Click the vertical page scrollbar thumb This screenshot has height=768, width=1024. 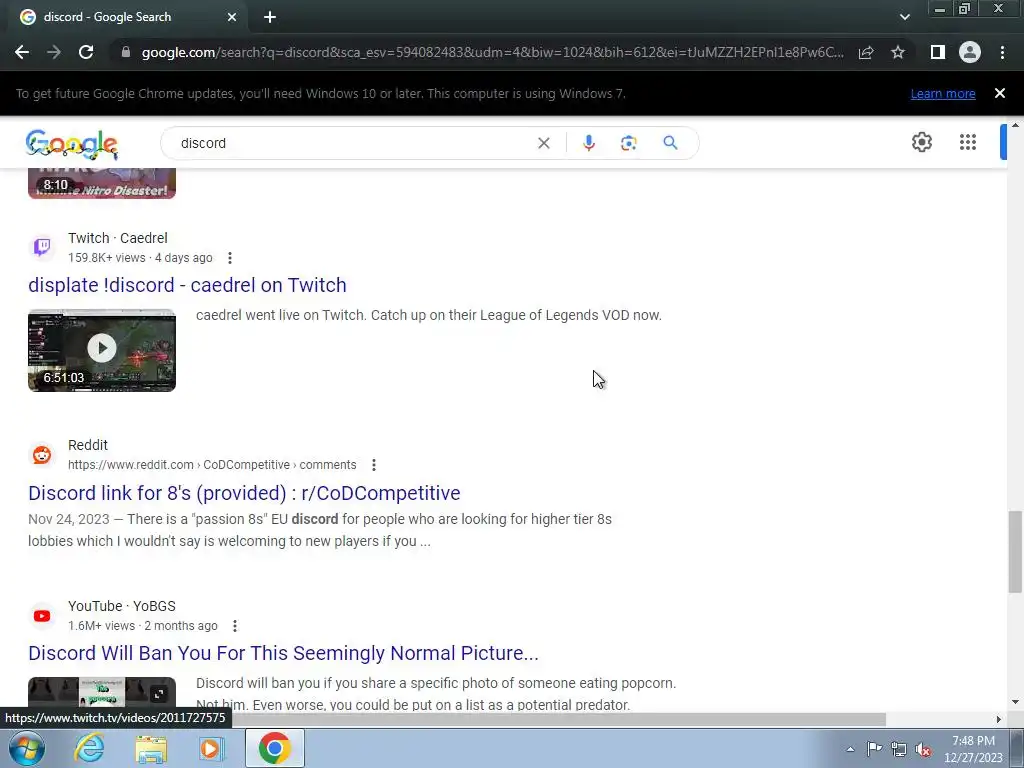point(1015,552)
